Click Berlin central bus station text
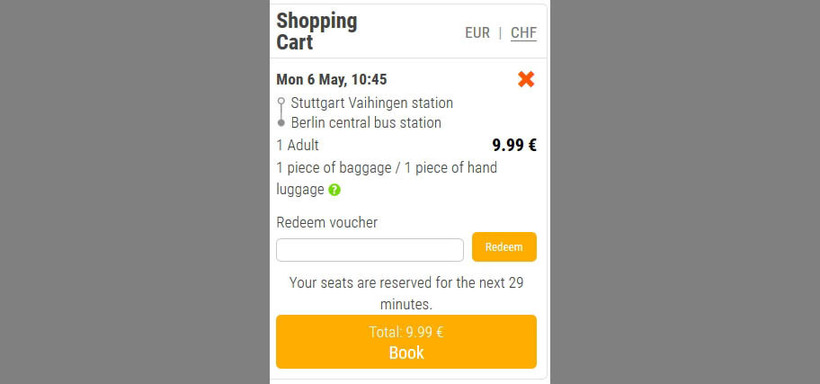 click(366, 123)
